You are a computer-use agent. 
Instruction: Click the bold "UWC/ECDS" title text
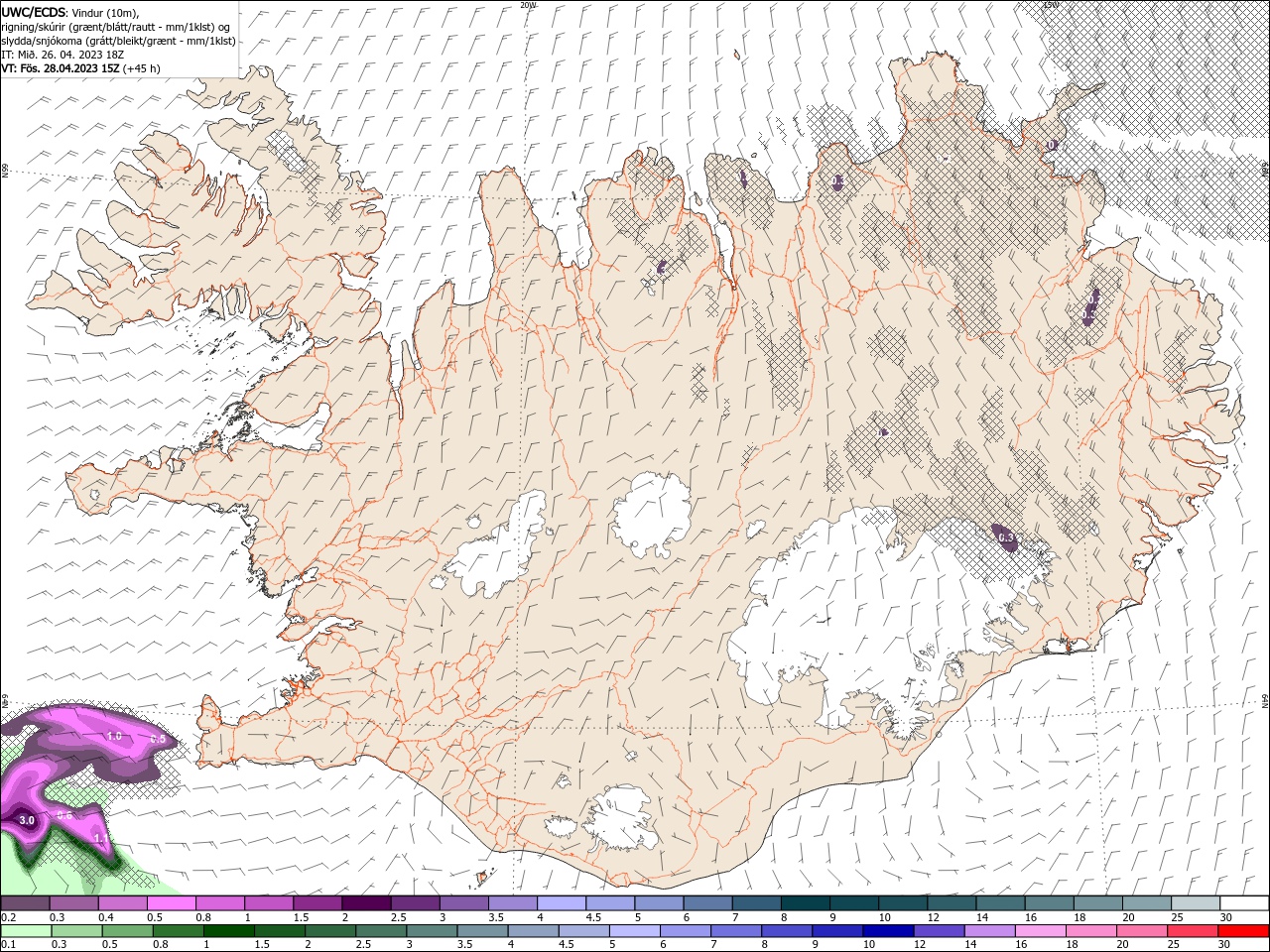tap(34, 12)
